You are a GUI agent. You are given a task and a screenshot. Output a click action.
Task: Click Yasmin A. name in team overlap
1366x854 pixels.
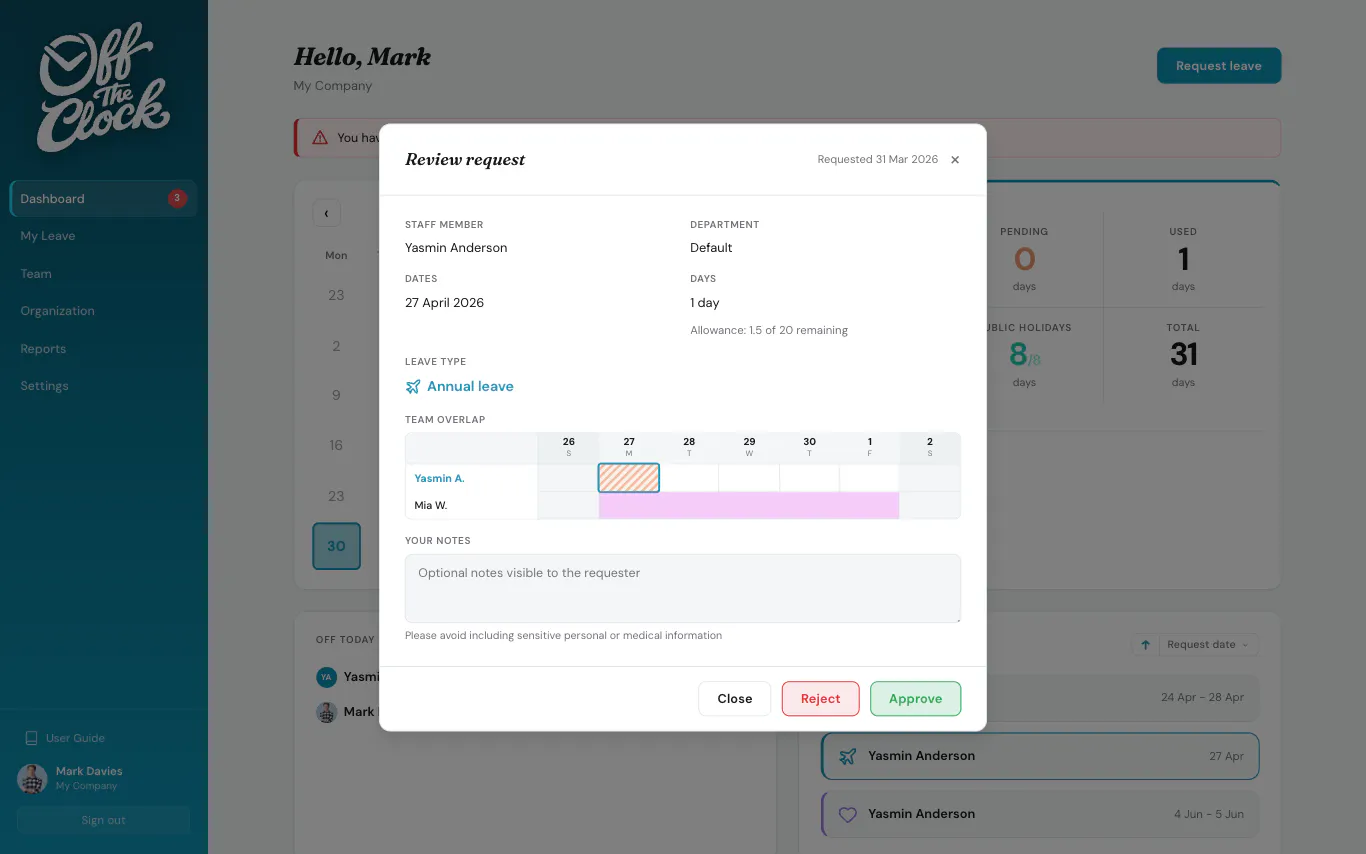click(x=439, y=478)
